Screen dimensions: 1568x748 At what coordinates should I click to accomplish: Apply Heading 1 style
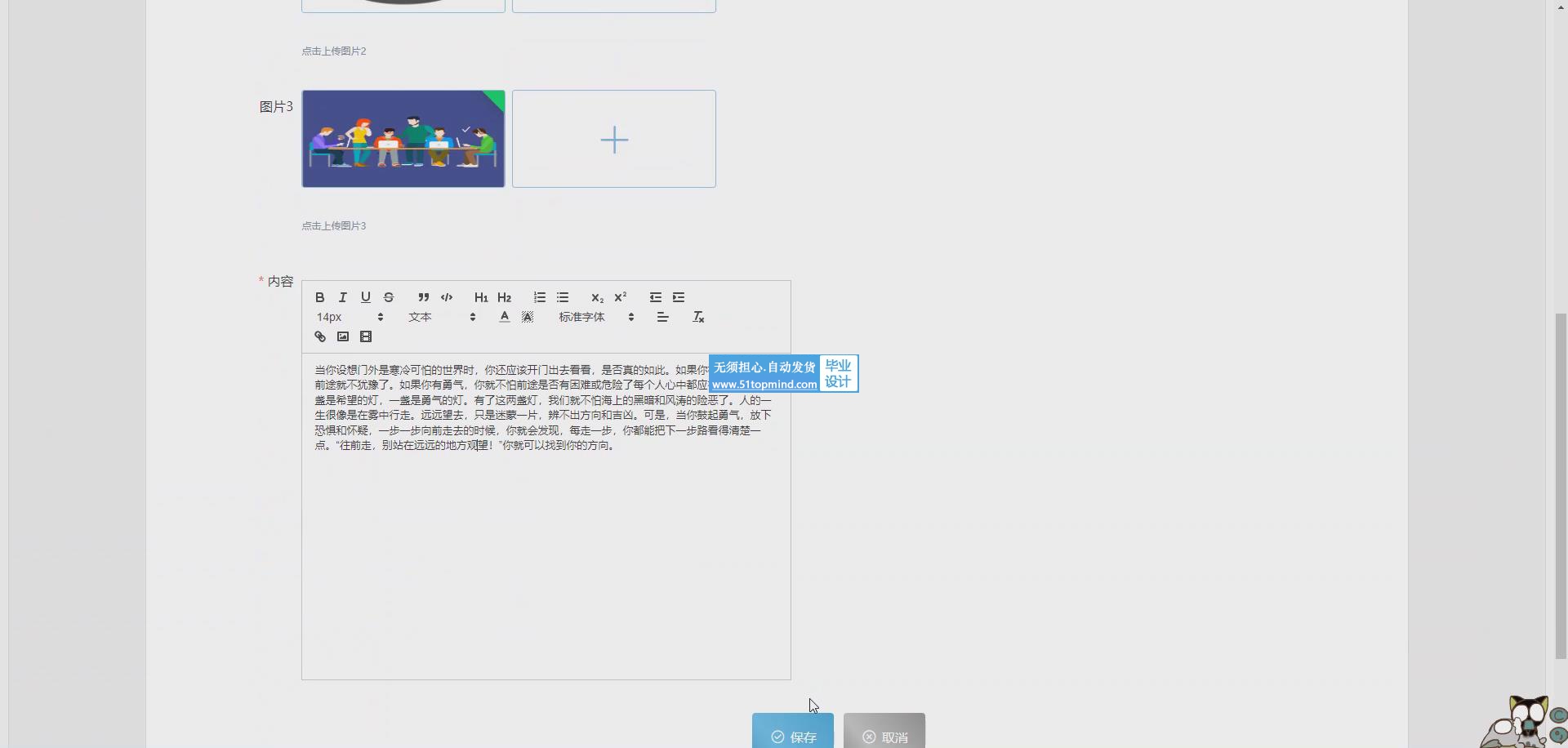481,297
